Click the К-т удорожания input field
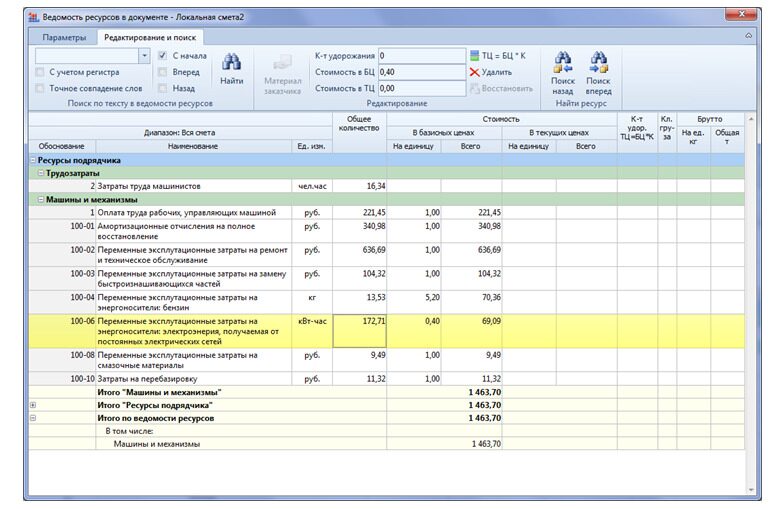The width and height of the screenshot is (777, 510). 422,56
